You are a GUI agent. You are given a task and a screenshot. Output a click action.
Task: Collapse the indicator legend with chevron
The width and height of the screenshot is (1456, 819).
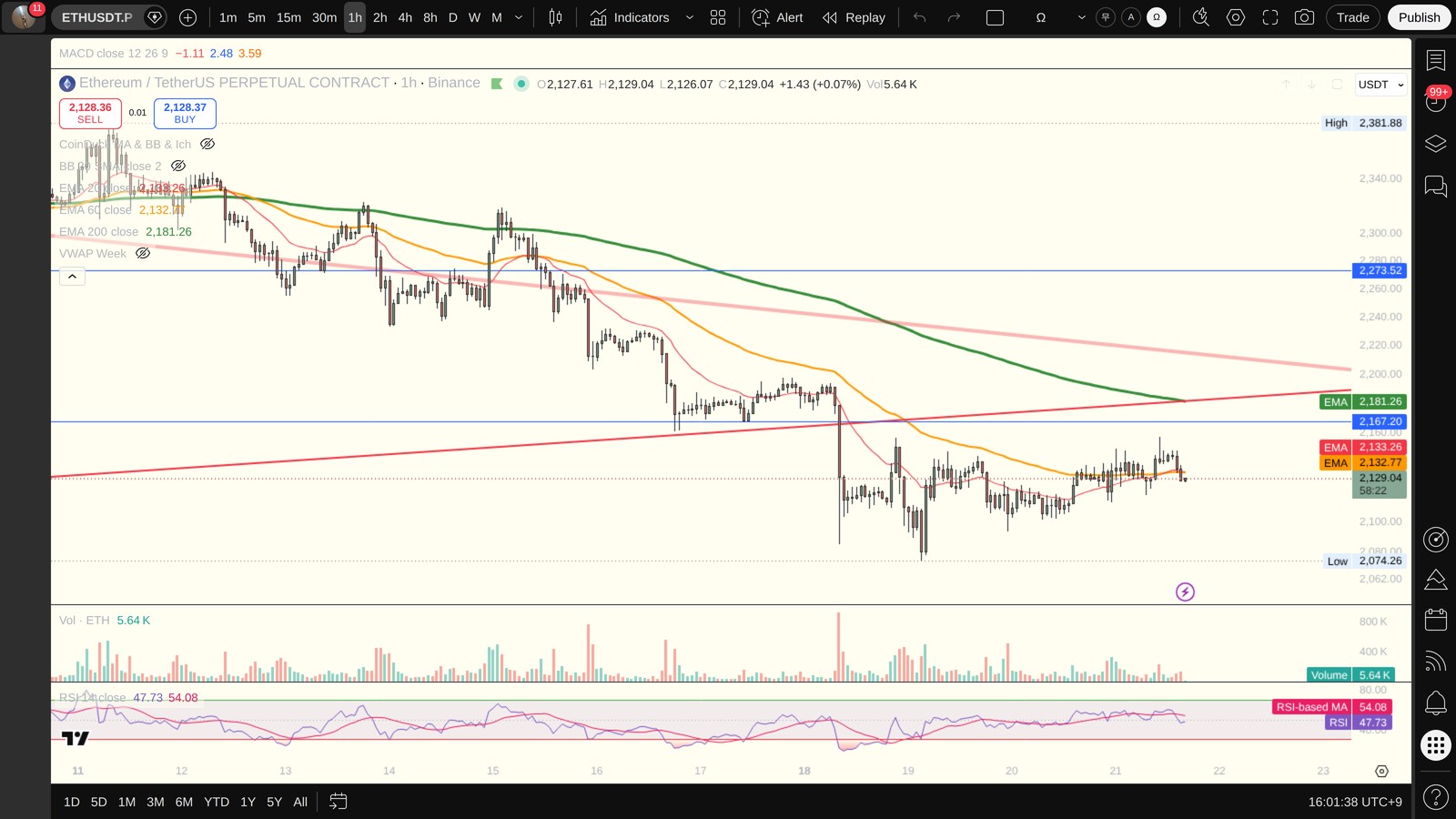click(72, 276)
